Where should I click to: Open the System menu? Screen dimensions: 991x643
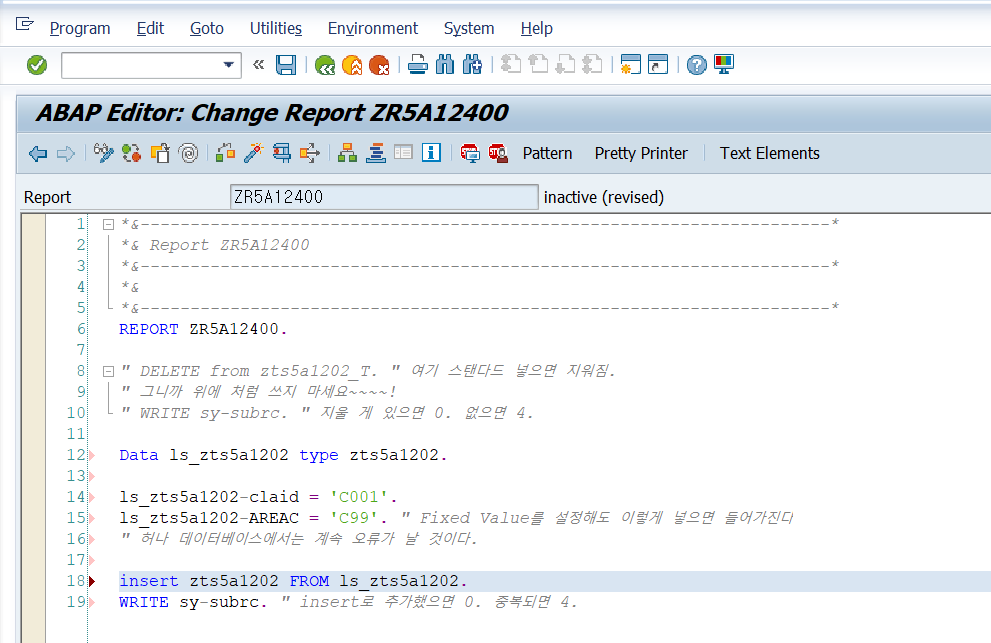pyautogui.click(x=469, y=28)
